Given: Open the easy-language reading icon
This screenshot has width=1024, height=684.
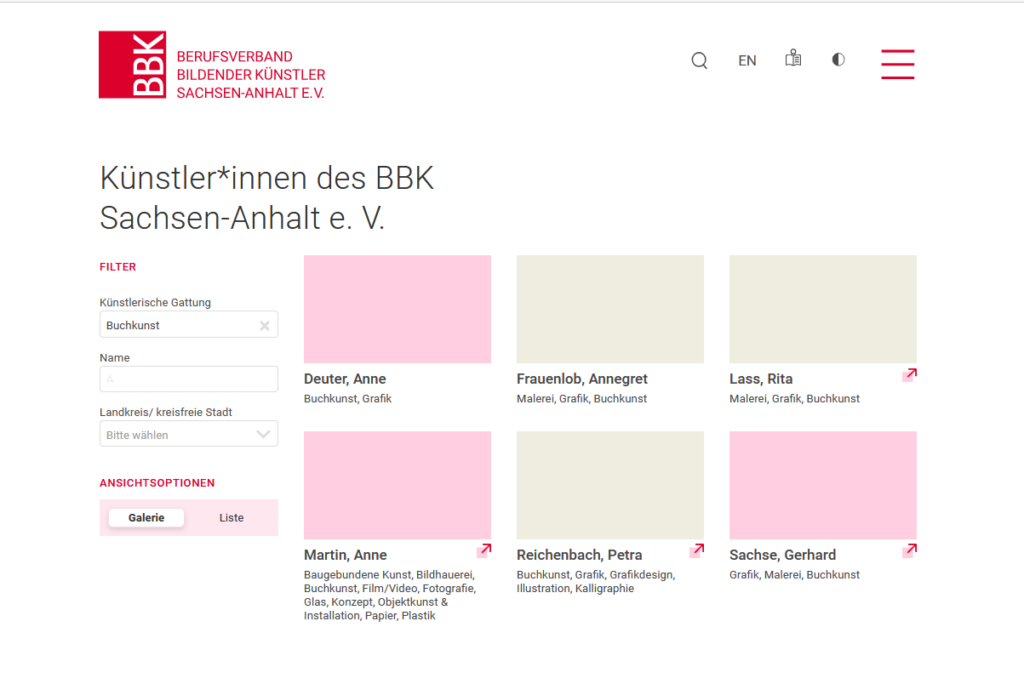Looking at the screenshot, I should click(793, 58).
